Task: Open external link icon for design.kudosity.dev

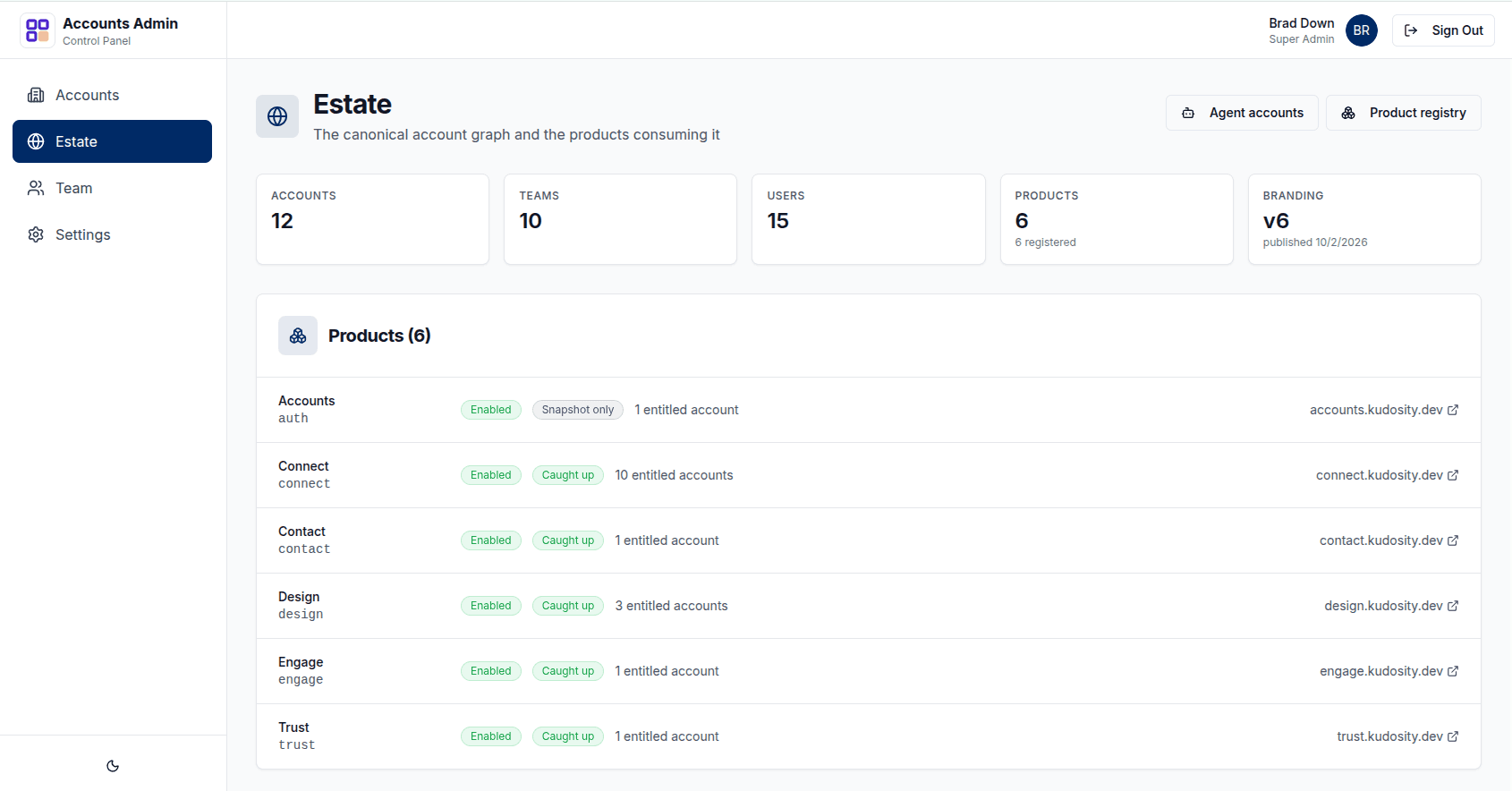Action: (1453, 606)
